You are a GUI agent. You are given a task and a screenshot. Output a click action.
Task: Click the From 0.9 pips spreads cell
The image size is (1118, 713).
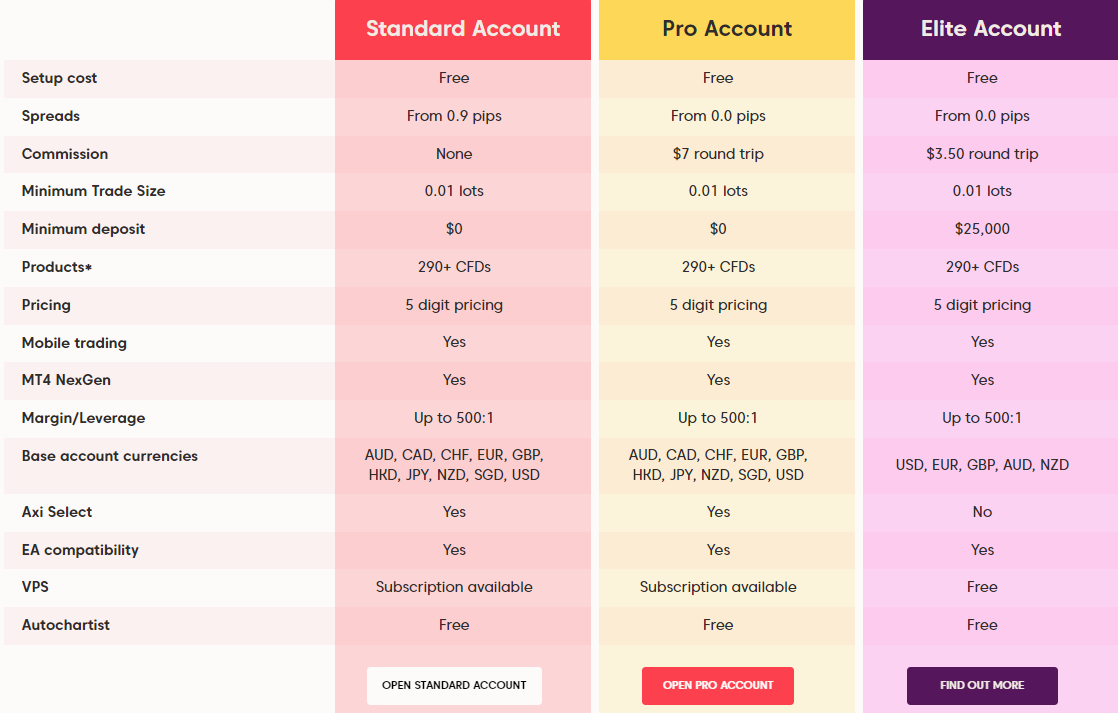pyautogui.click(x=454, y=116)
